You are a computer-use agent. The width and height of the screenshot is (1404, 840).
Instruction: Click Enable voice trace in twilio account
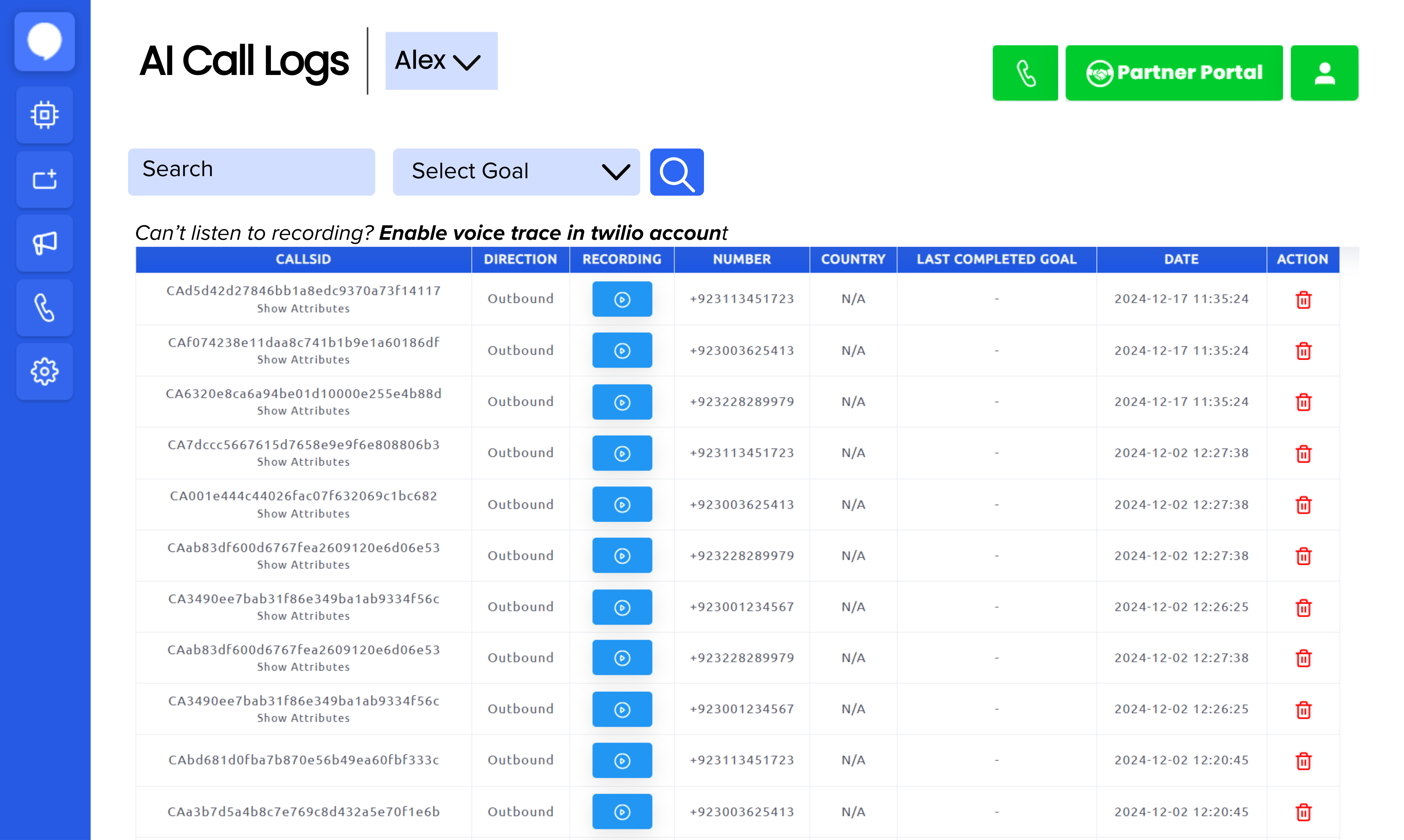pos(553,233)
